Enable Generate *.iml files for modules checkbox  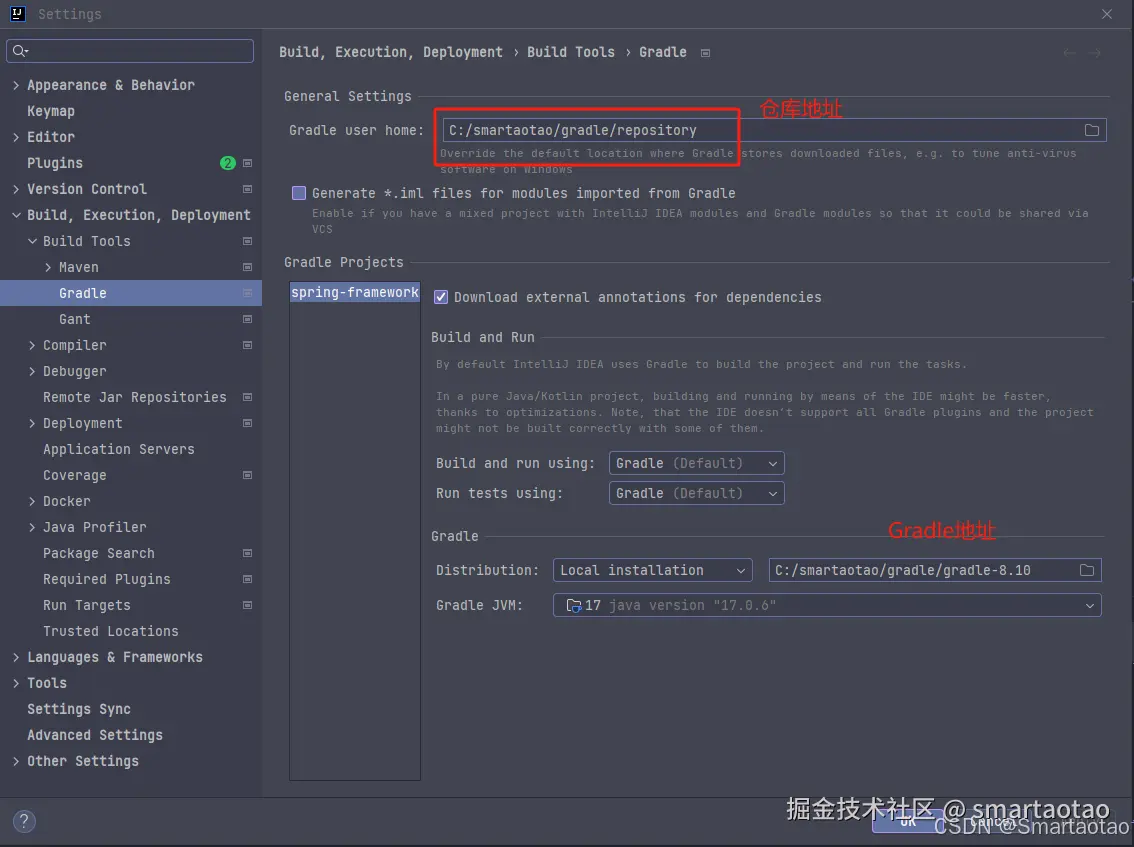tap(299, 193)
